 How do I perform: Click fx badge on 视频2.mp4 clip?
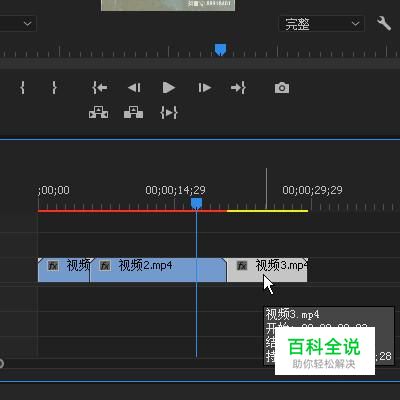pos(105,266)
